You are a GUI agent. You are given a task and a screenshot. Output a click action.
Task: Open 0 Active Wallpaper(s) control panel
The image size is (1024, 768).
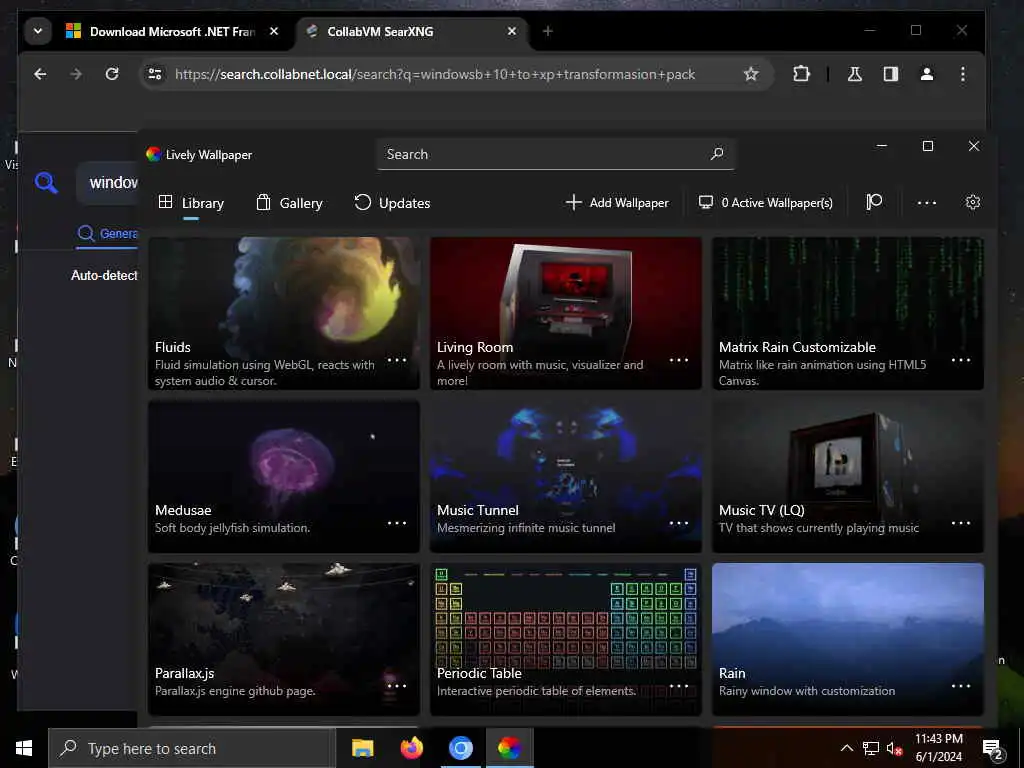[x=765, y=202]
